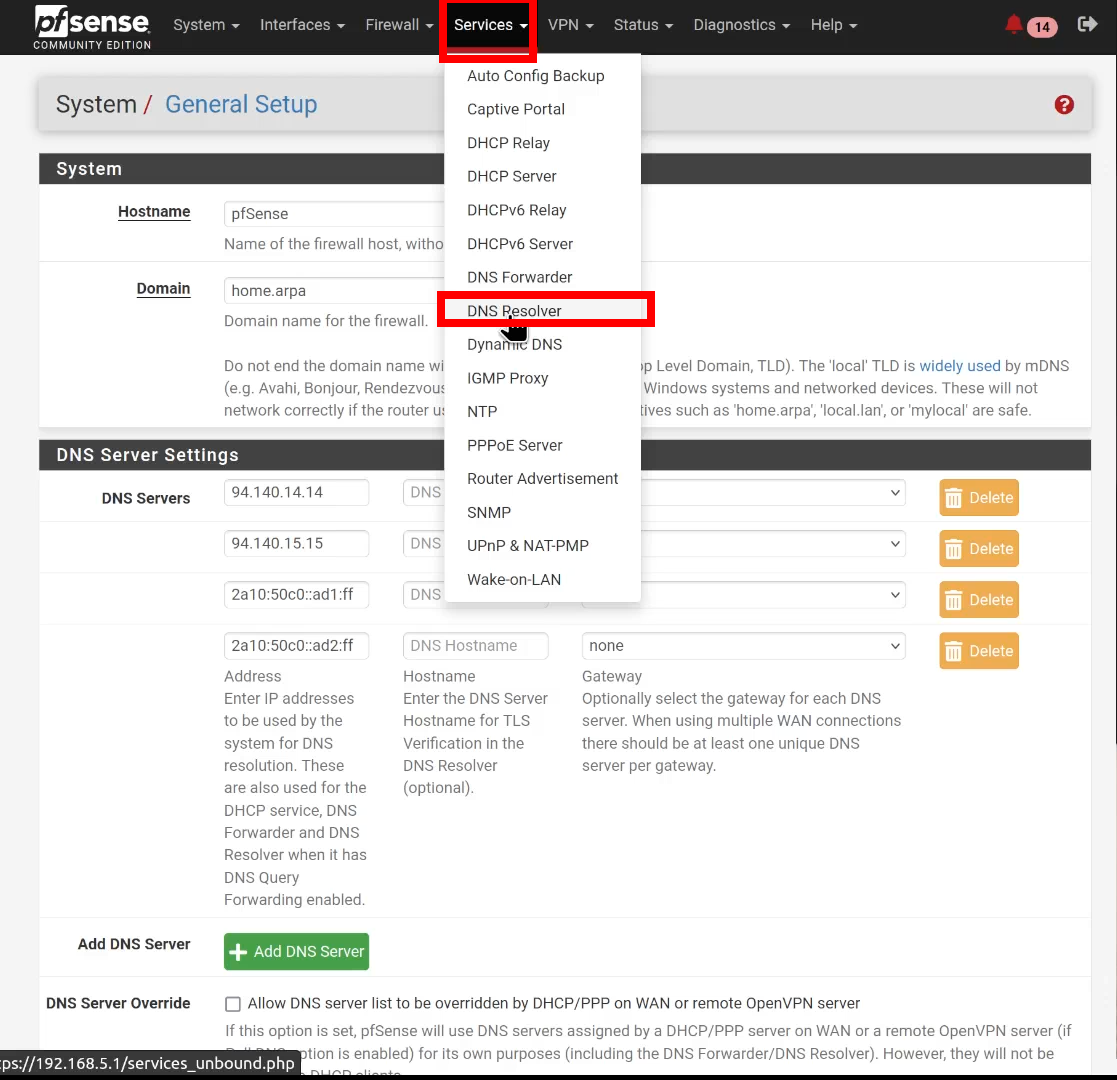This screenshot has width=1117, height=1080.
Task: Collapse the Services menu
Action: click(490, 25)
